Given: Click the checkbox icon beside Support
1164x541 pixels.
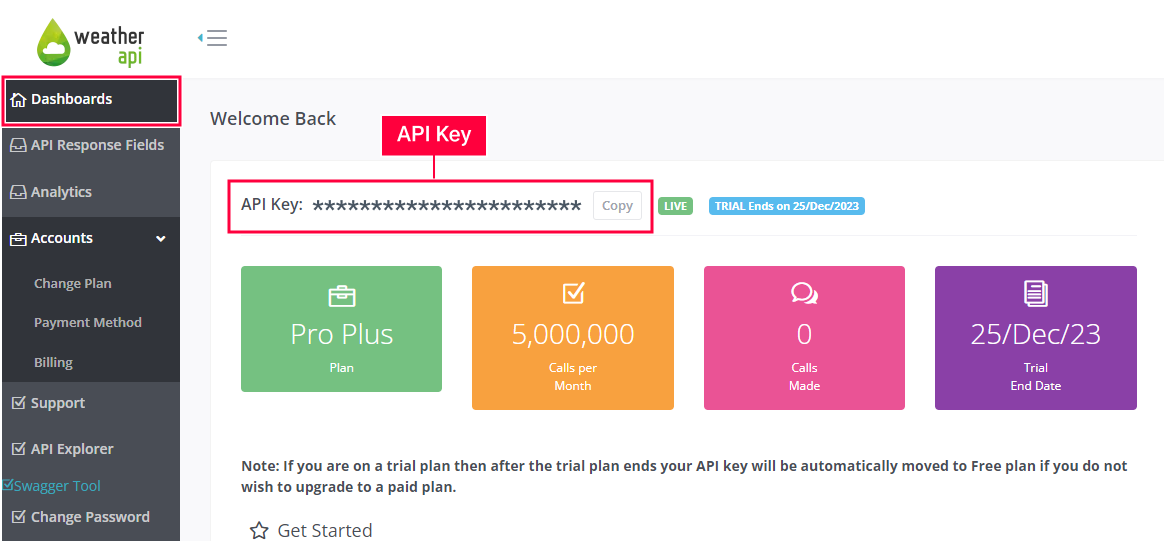Looking at the screenshot, I should coord(19,403).
